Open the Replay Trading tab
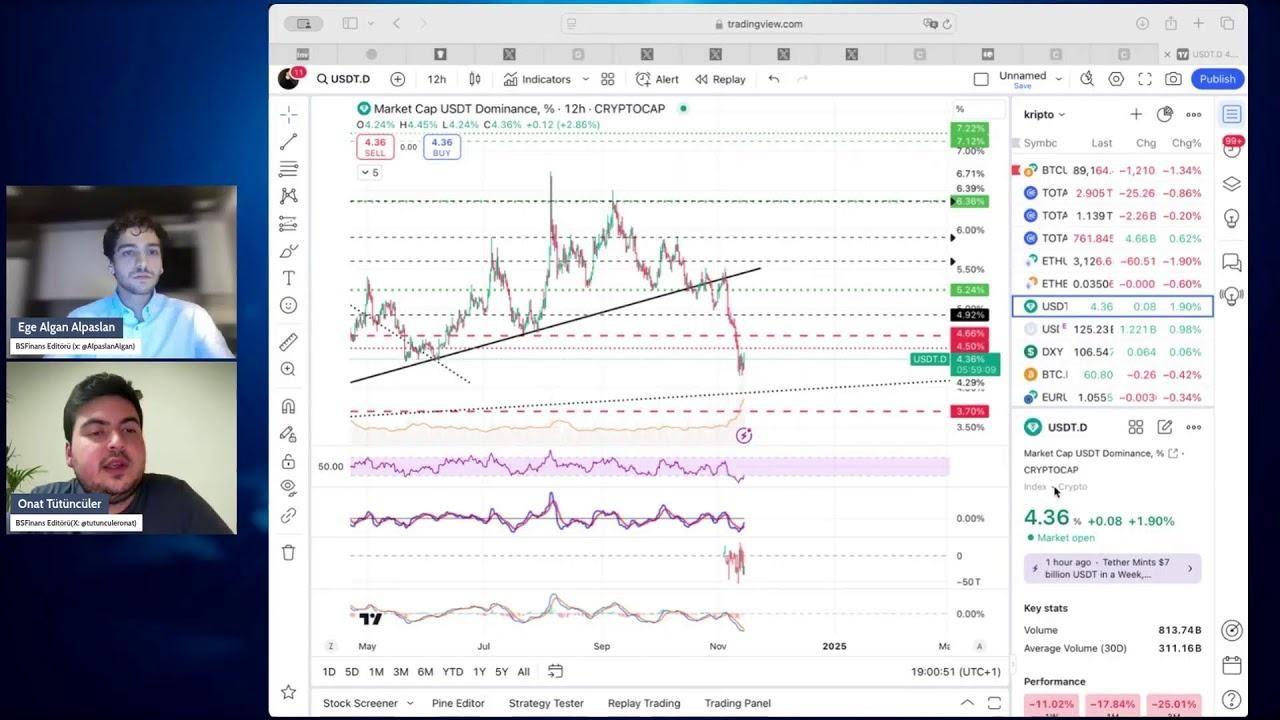 pos(644,703)
